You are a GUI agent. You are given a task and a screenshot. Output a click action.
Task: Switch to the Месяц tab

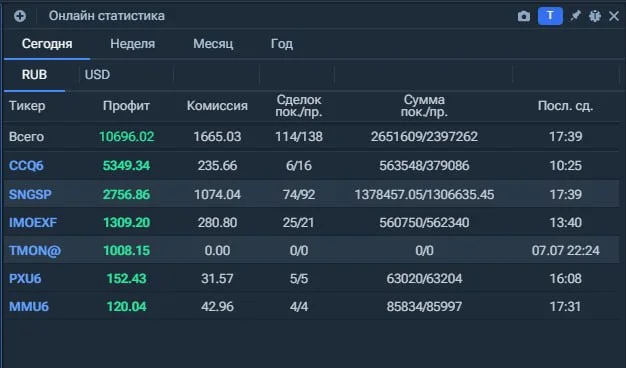click(x=213, y=44)
